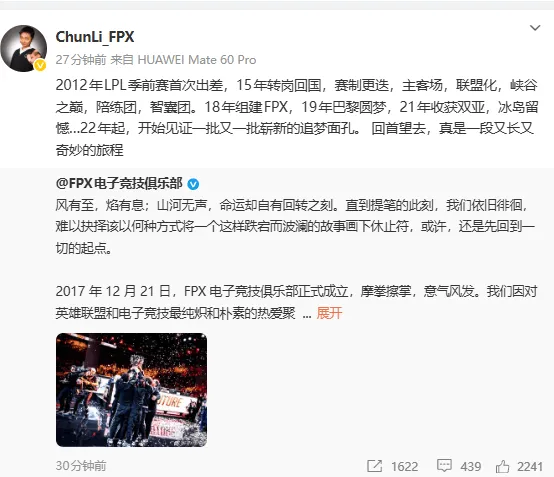
Task: Click the yellow verified badge on avatar
Action: 40,65
